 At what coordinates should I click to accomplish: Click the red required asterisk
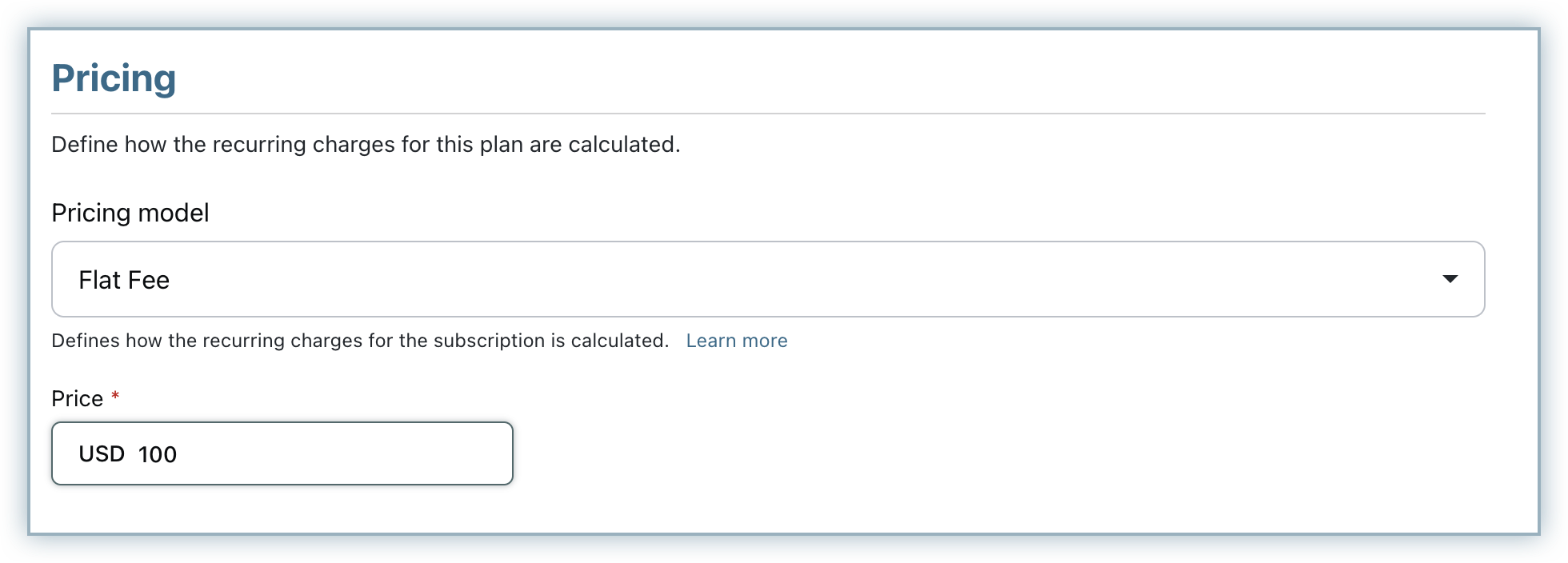pos(115,397)
